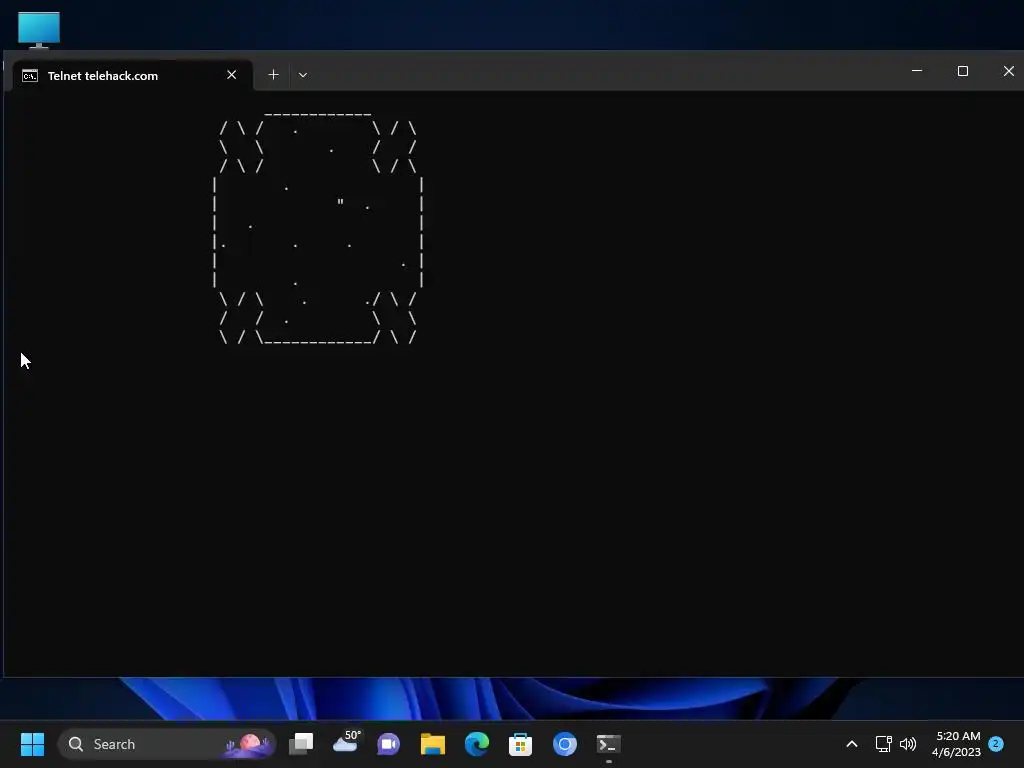The image size is (1024, 768).
Task: Minimize the terminal window
Action: coord(917,71)
